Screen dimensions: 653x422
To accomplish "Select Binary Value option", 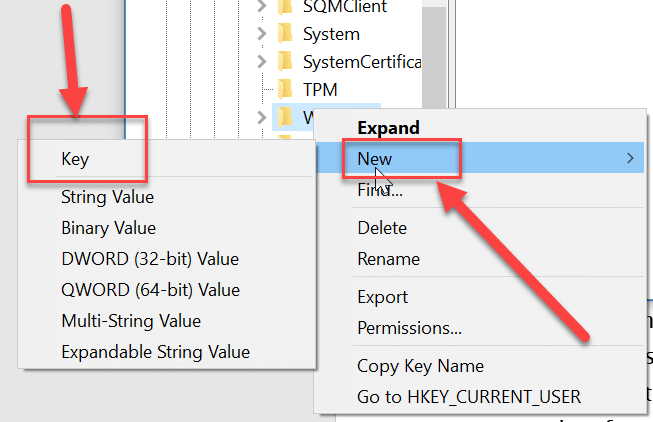I will [108, 228].
